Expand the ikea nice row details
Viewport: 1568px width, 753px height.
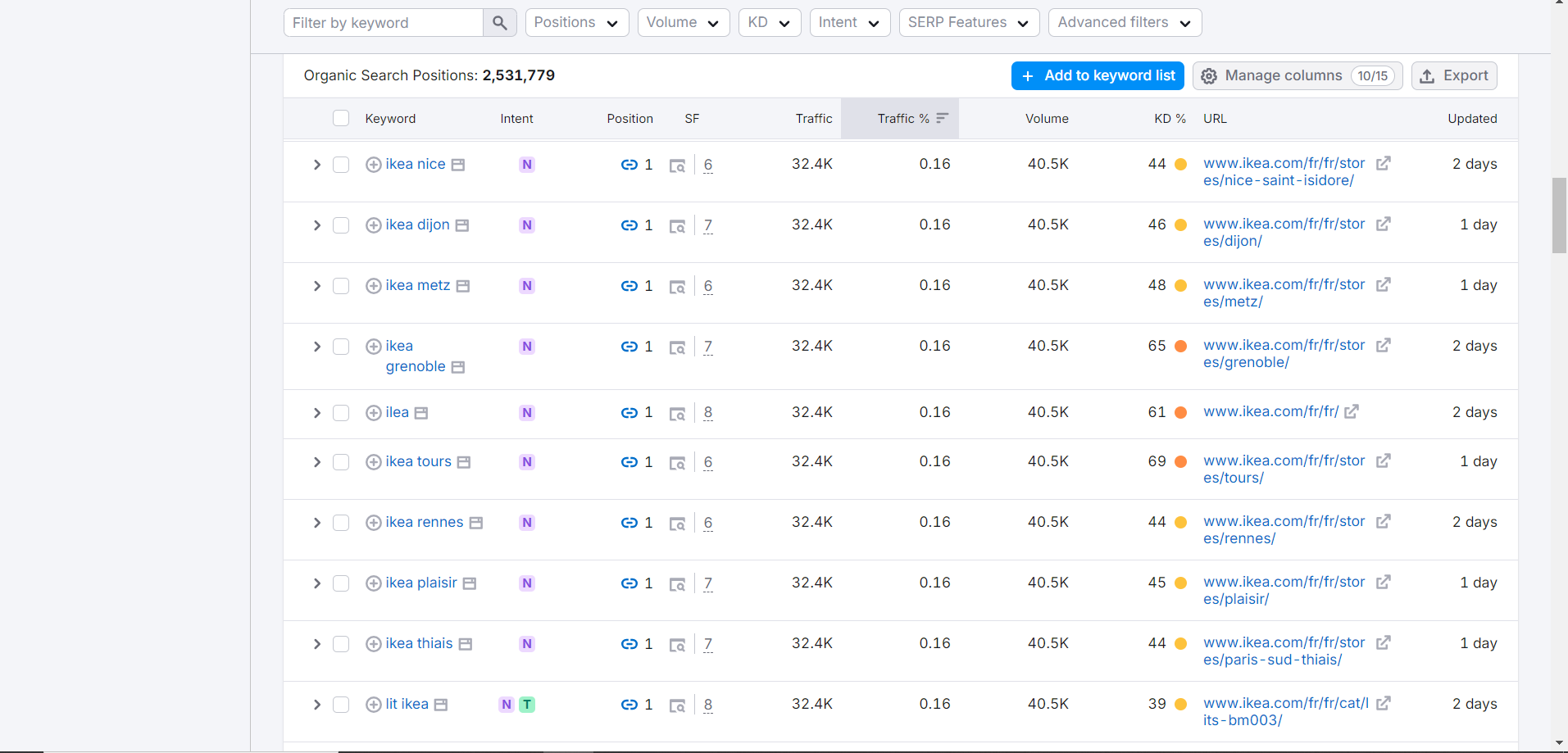316,165
